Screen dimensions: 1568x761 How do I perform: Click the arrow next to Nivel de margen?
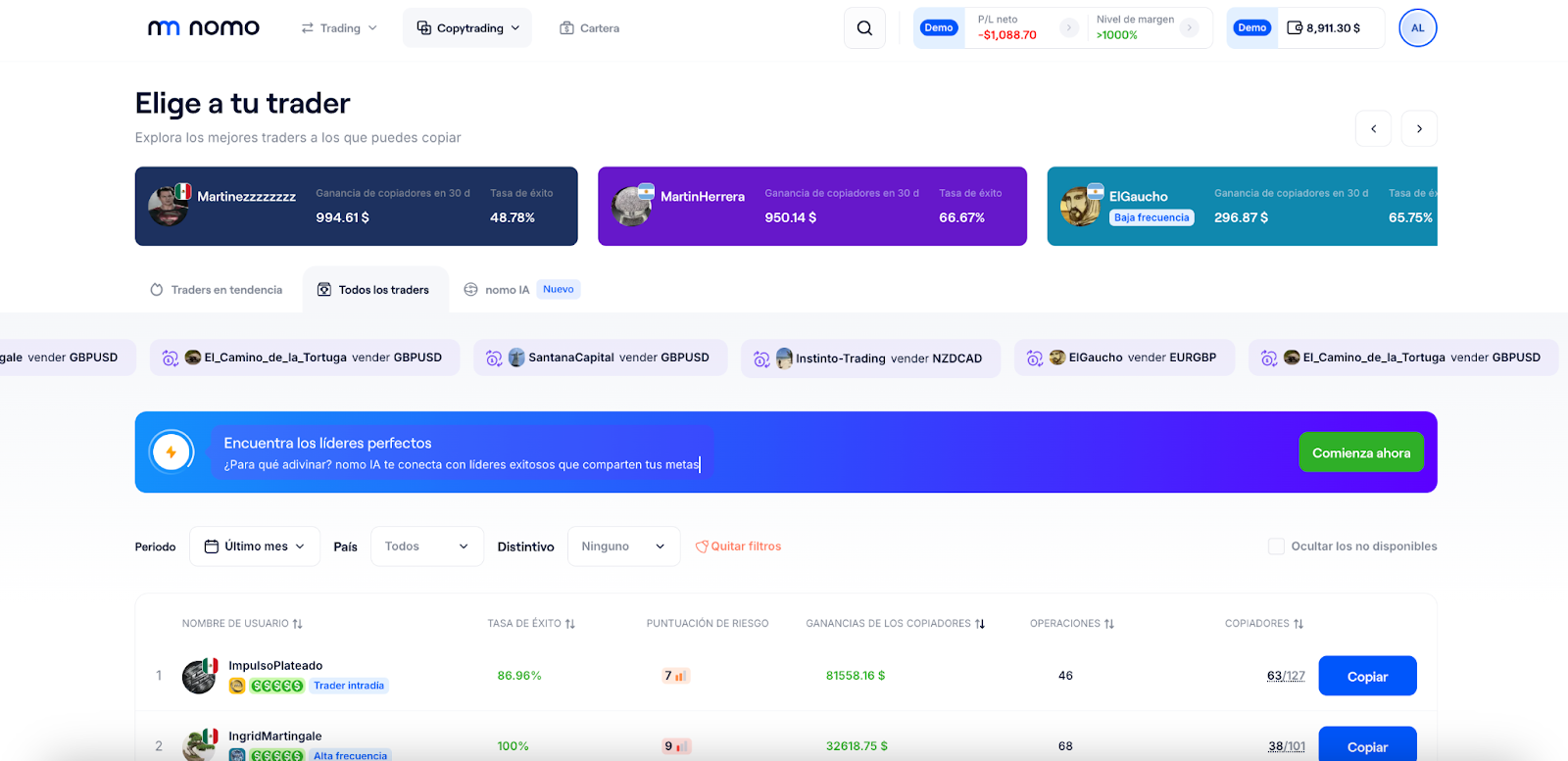click(1189, 27)
